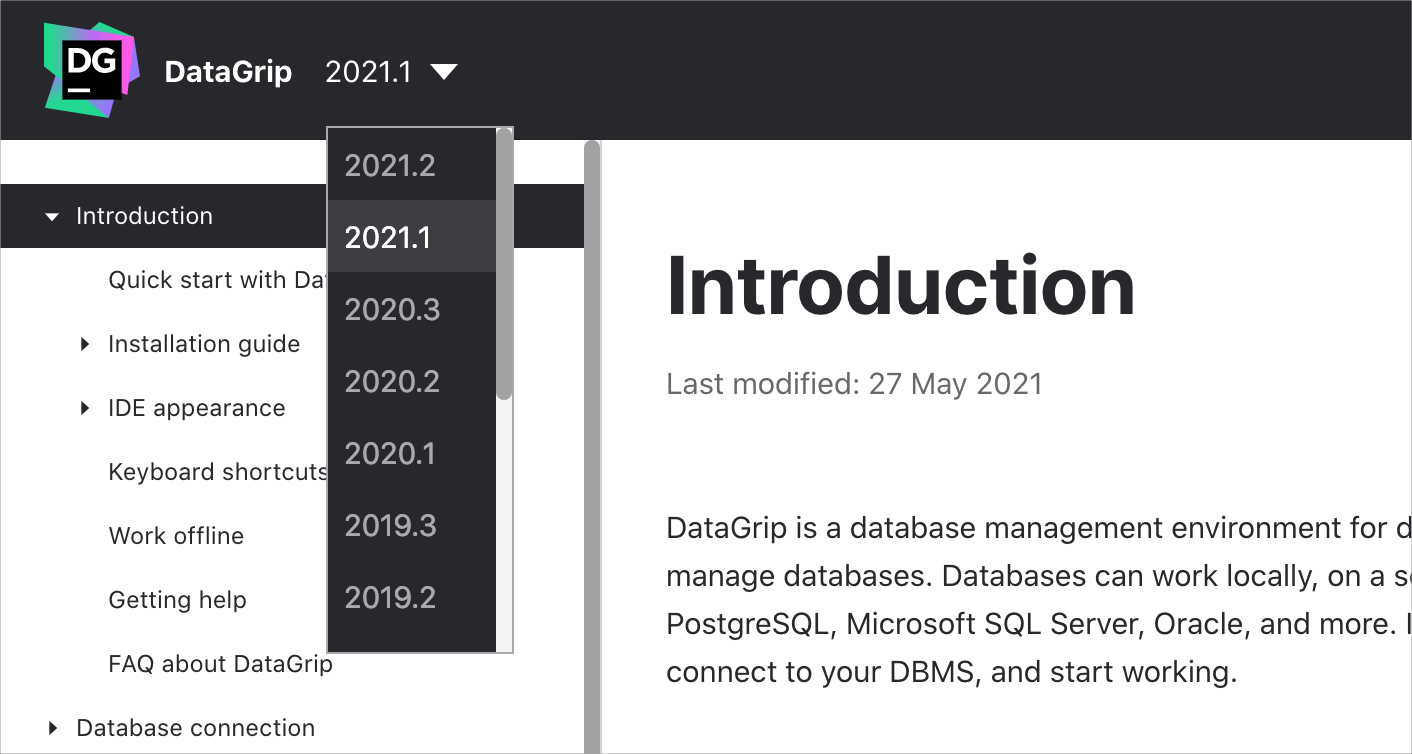
Task: Open the Keyboard shortcuts page
Action: pos(216,471)
